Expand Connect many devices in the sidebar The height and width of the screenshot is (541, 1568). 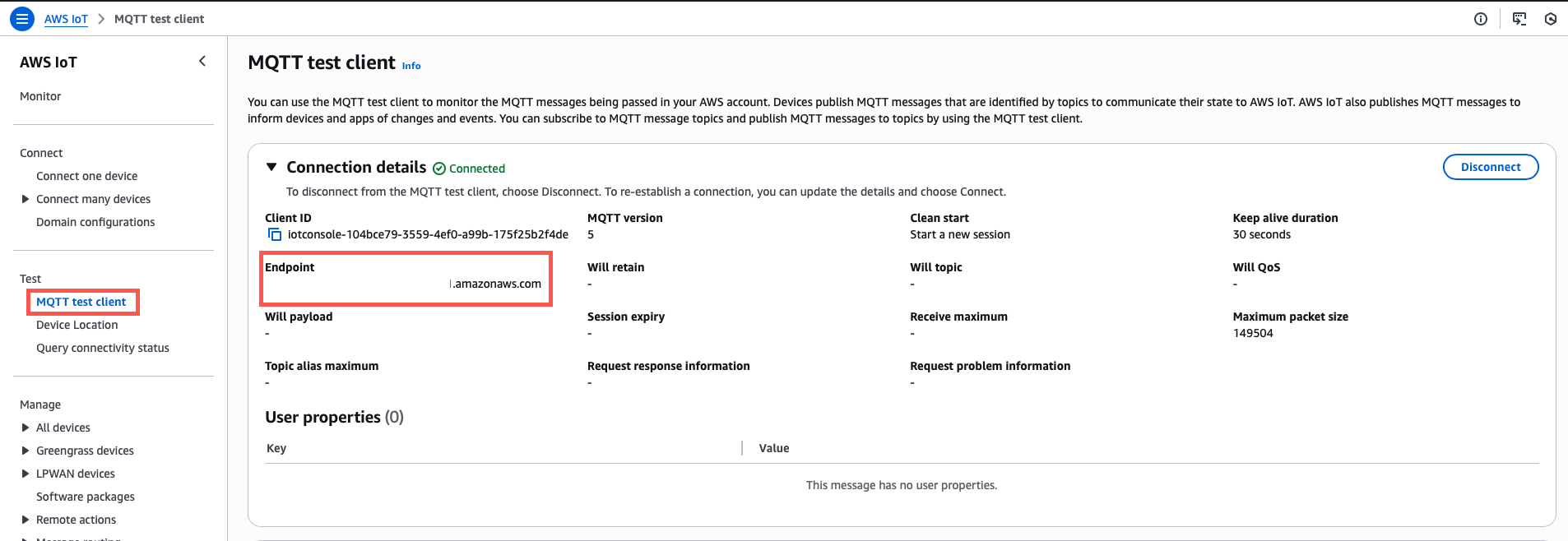point(26,199)
